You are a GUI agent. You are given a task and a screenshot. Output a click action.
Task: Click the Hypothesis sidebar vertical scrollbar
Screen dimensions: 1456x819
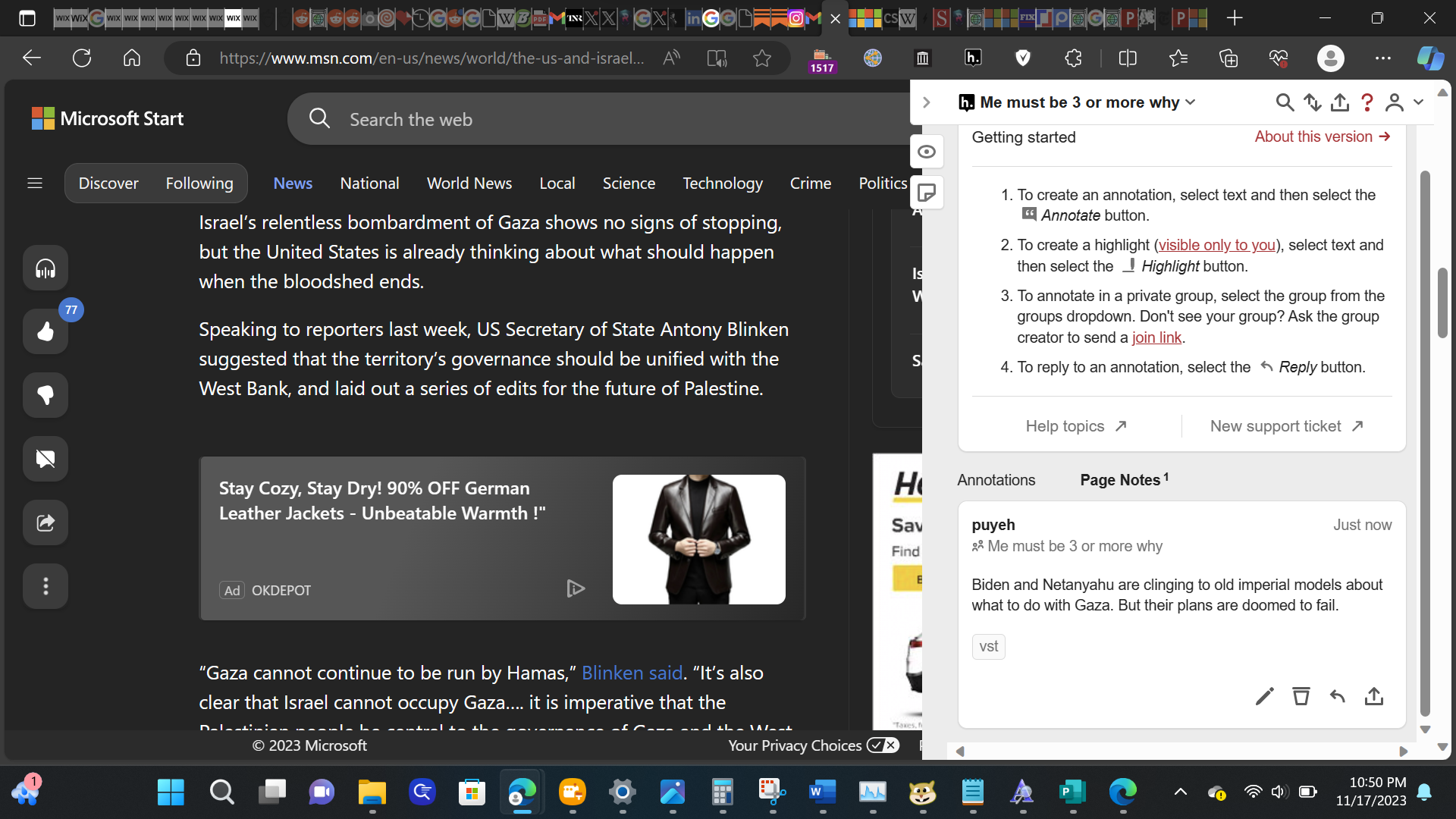click(x=1425, y=444)
